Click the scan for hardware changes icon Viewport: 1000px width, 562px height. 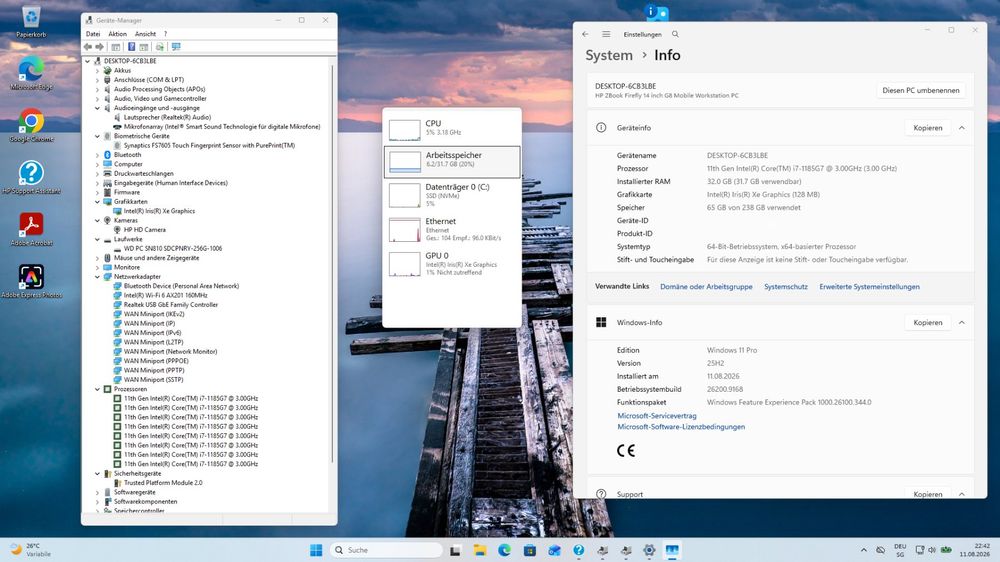[159, 47]
